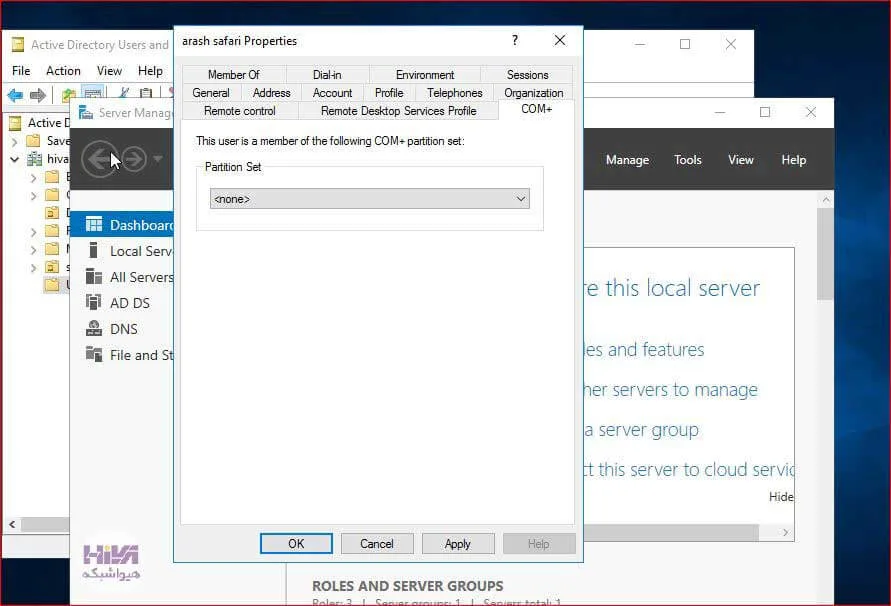Open Help menu in Active Directory window
The width and height of the screenshot is (891, 606).
150,70
